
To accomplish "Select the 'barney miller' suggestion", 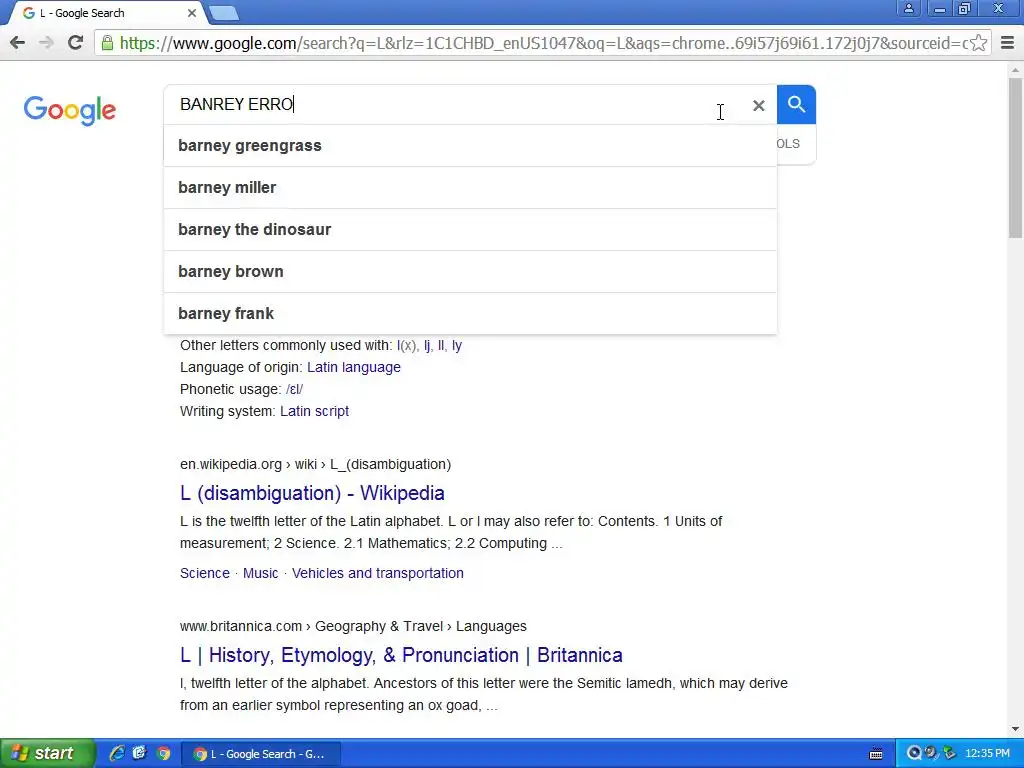I will [470, 187].
